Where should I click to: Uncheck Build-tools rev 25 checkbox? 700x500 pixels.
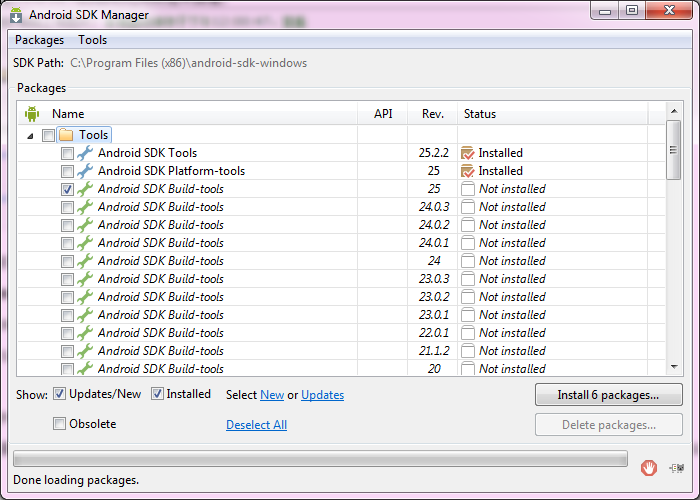tap(67, 189)
